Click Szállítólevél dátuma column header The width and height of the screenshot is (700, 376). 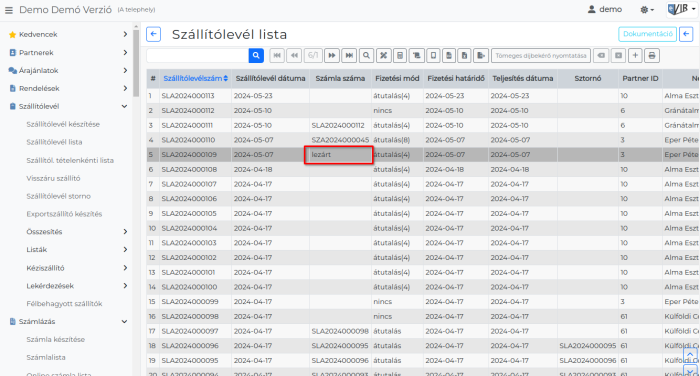coord(271,78)
